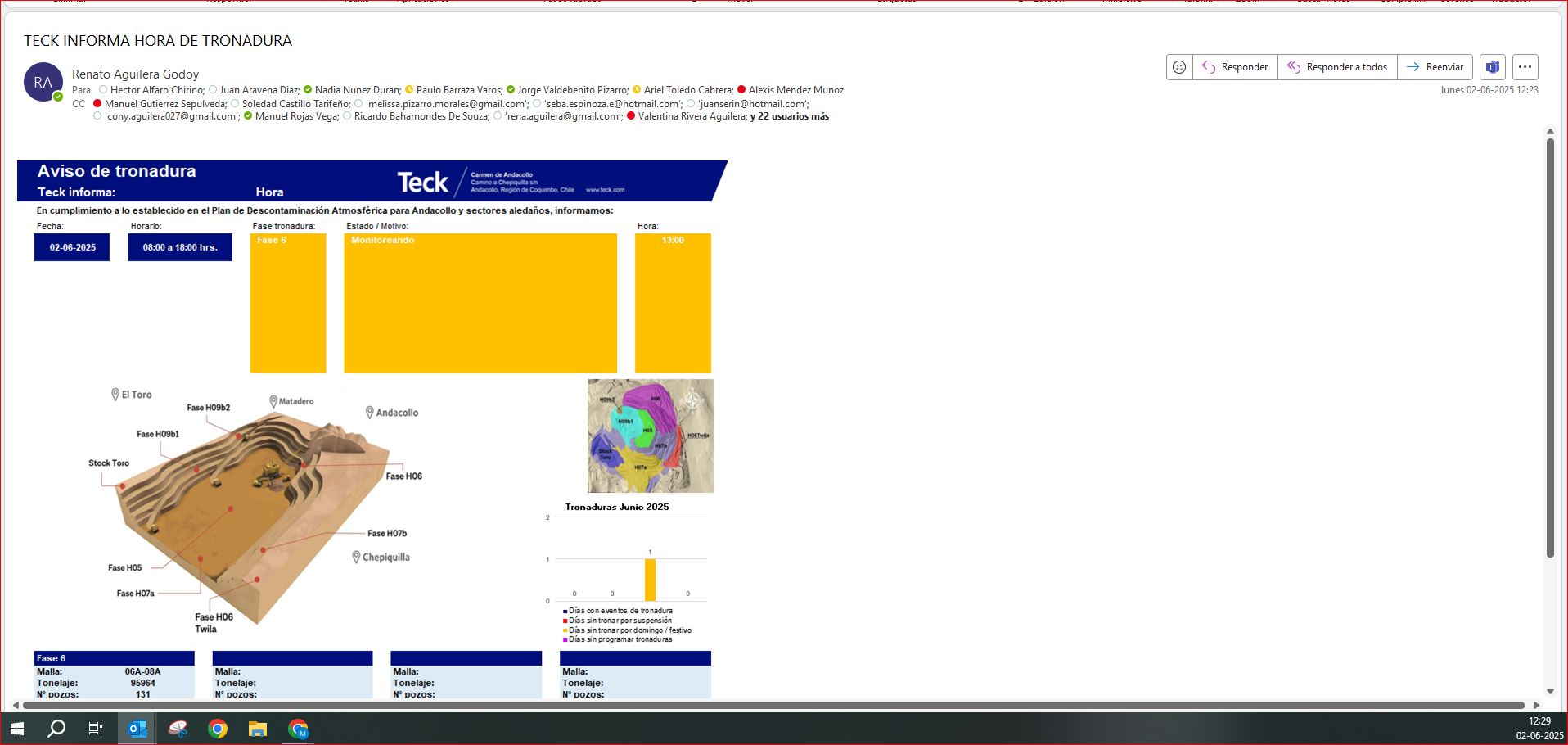
Task: Select recipient Ariel Toledo Cabrera
Action: (688, 90)
